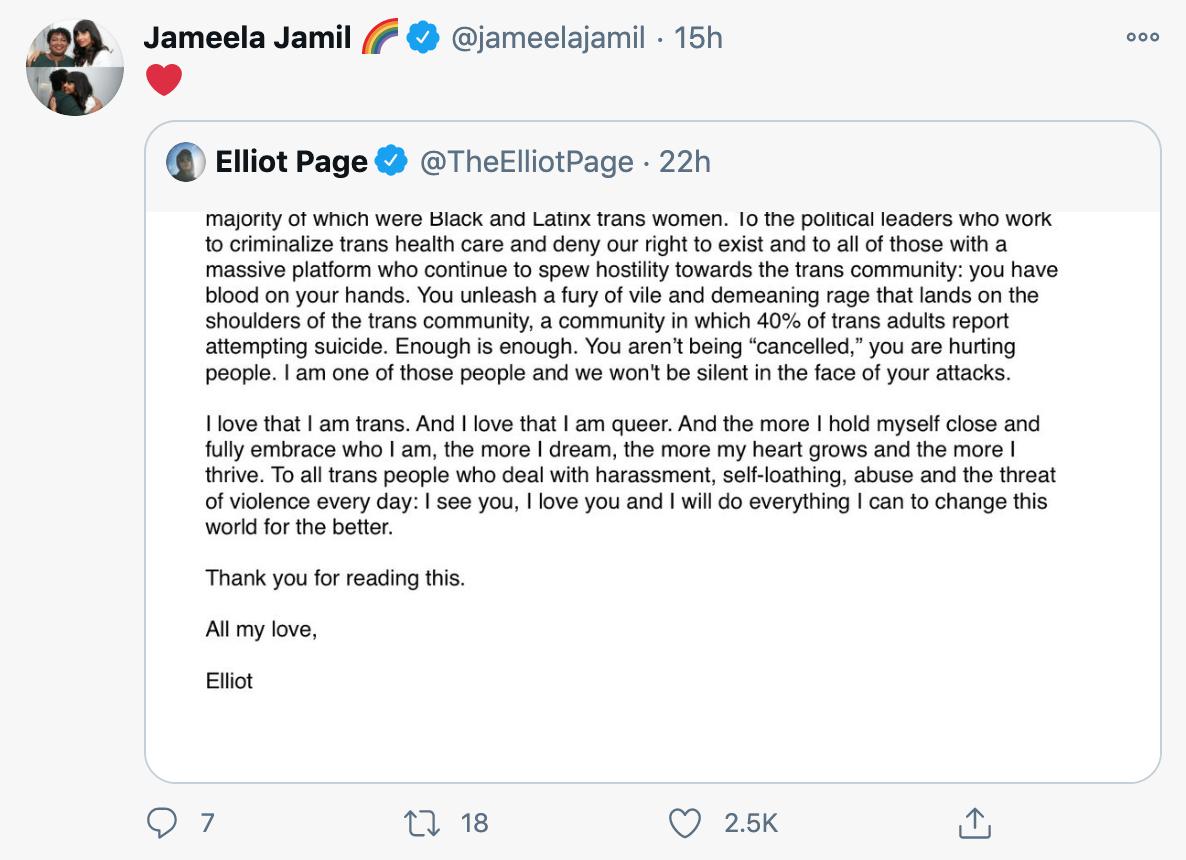The image size is (1186, 860).
Task: Open the more options menu
Action: tap(1142, 37)
